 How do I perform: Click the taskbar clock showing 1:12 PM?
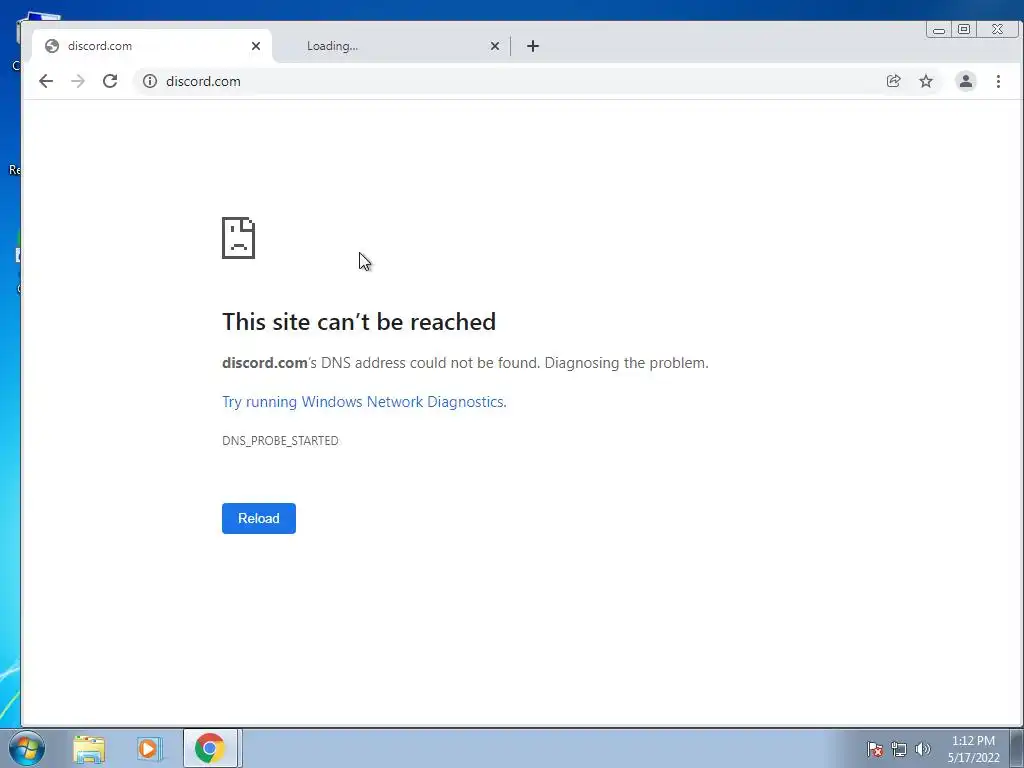[x=973, y=749]
